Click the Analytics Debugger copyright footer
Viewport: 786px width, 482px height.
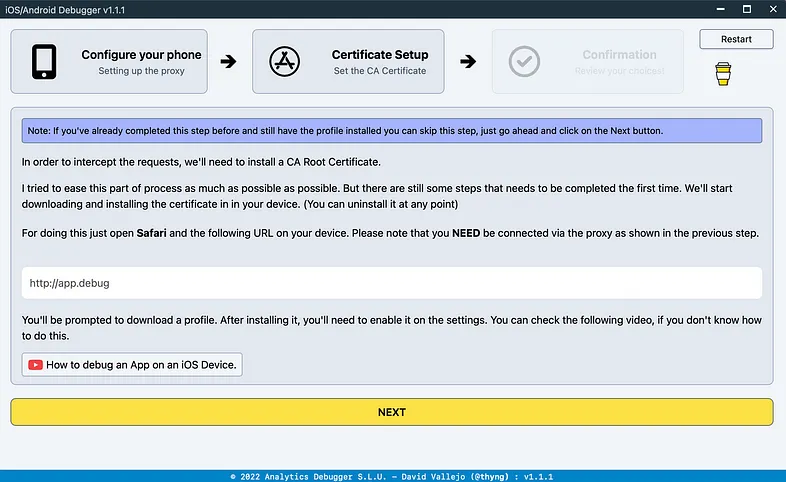[x=392, y=476]
